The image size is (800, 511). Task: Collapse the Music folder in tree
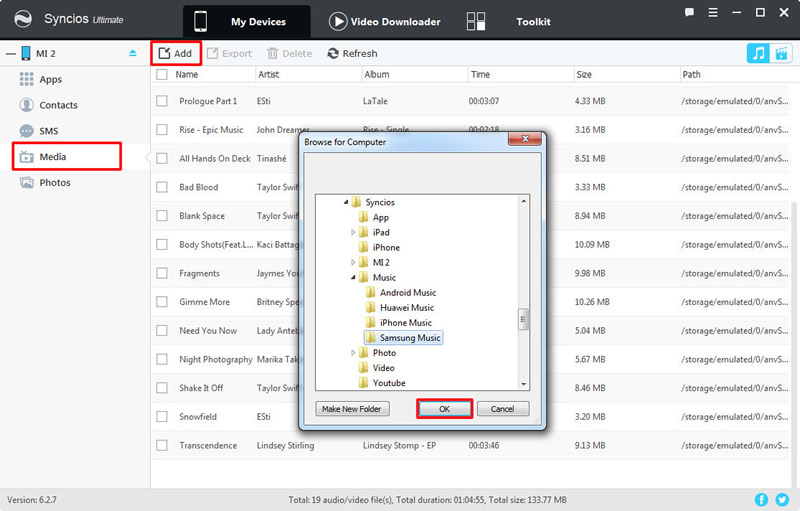(x=353, y=278)
